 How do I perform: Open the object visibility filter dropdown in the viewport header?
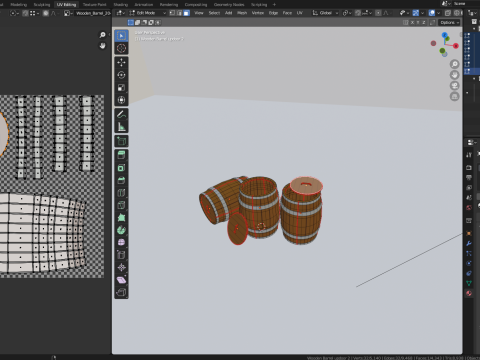404,13
